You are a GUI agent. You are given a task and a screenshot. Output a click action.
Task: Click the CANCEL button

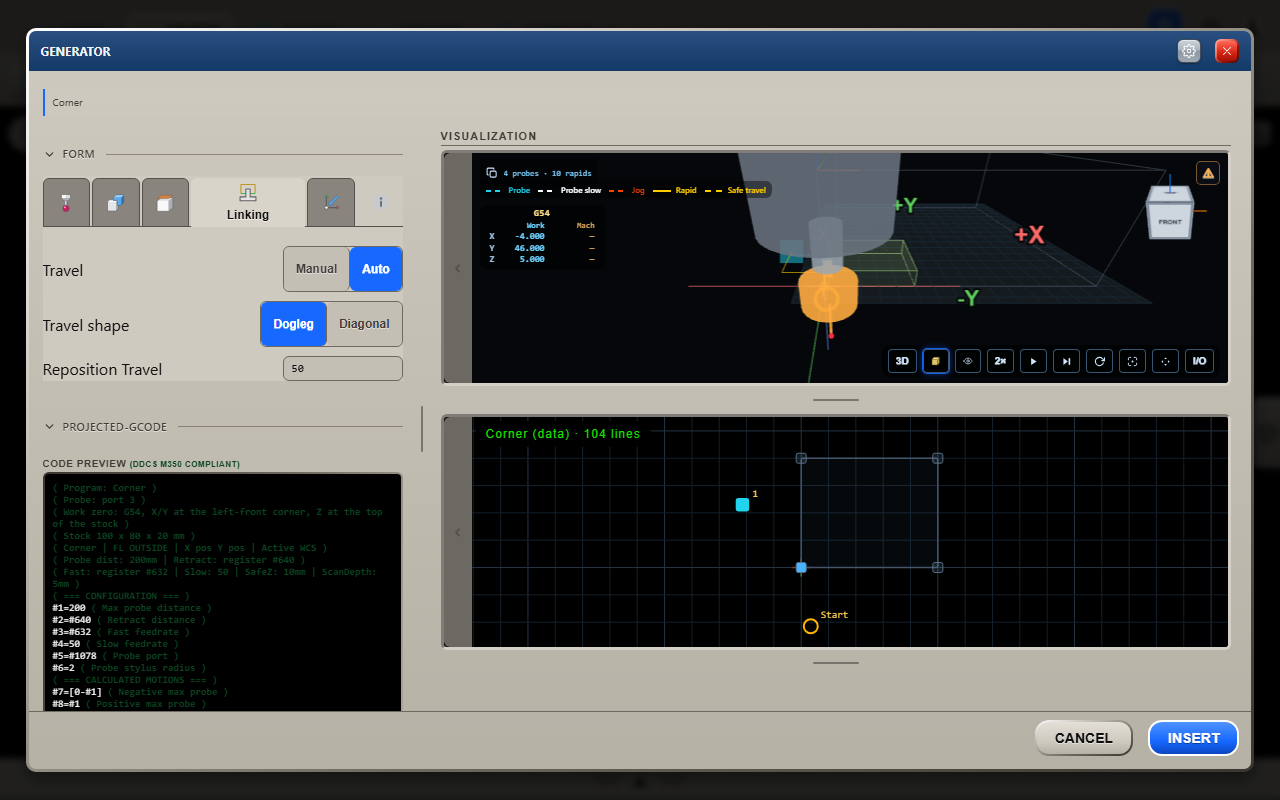[x=1083, y=738]
